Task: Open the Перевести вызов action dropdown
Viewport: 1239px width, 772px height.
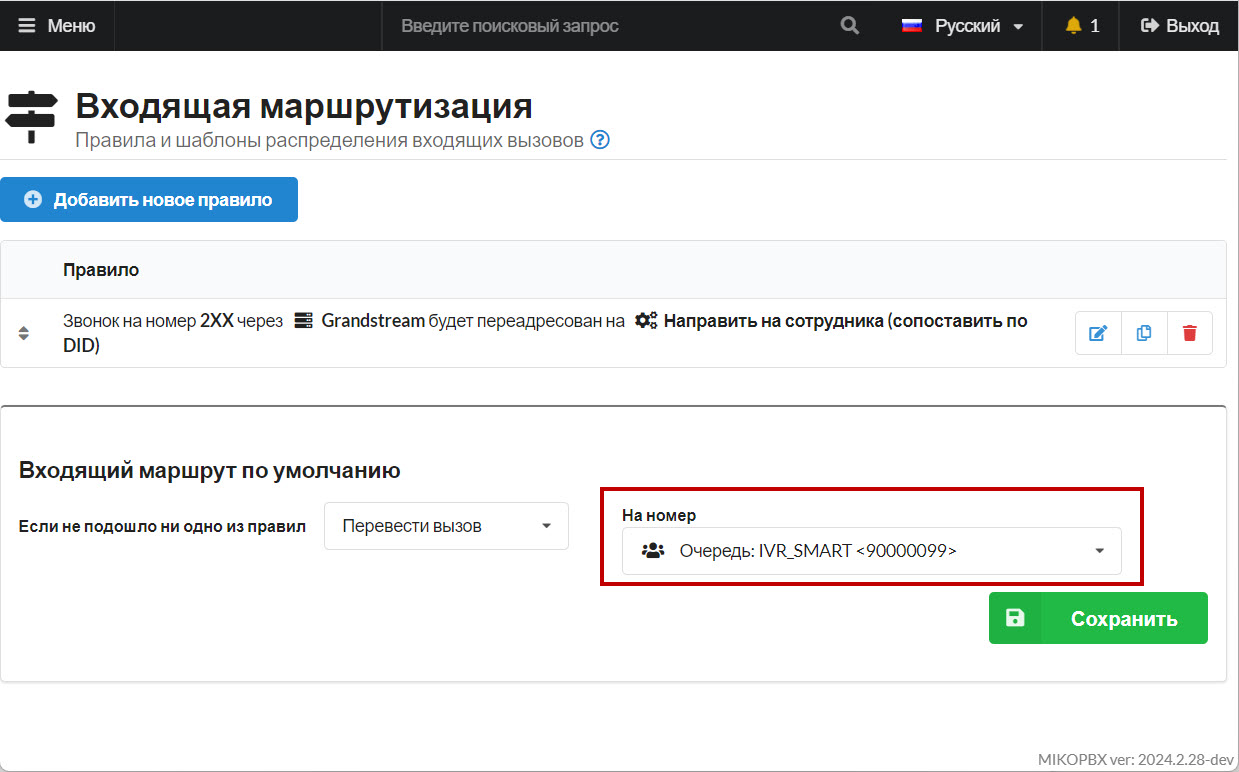Action: (446, 526)
